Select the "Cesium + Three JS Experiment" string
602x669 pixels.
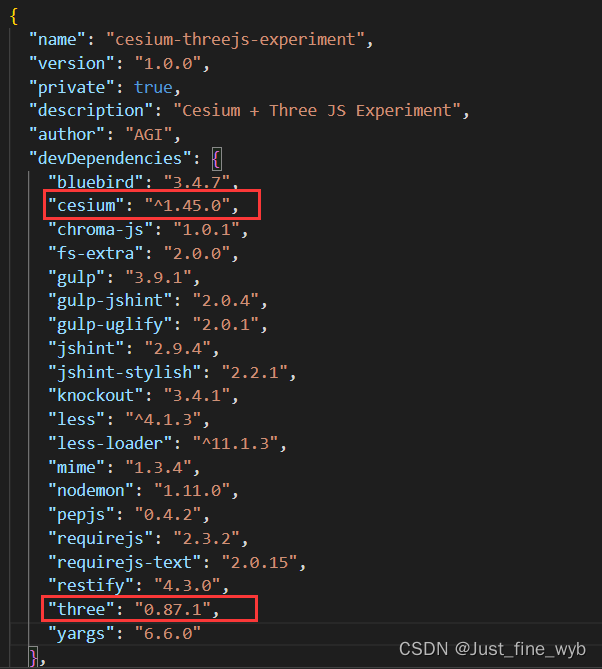(317, 111)
